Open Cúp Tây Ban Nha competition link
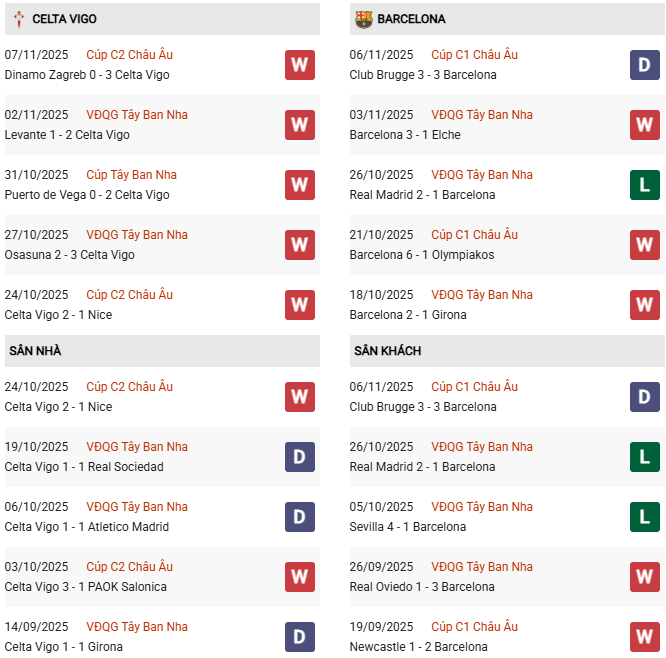 (133, 175)
